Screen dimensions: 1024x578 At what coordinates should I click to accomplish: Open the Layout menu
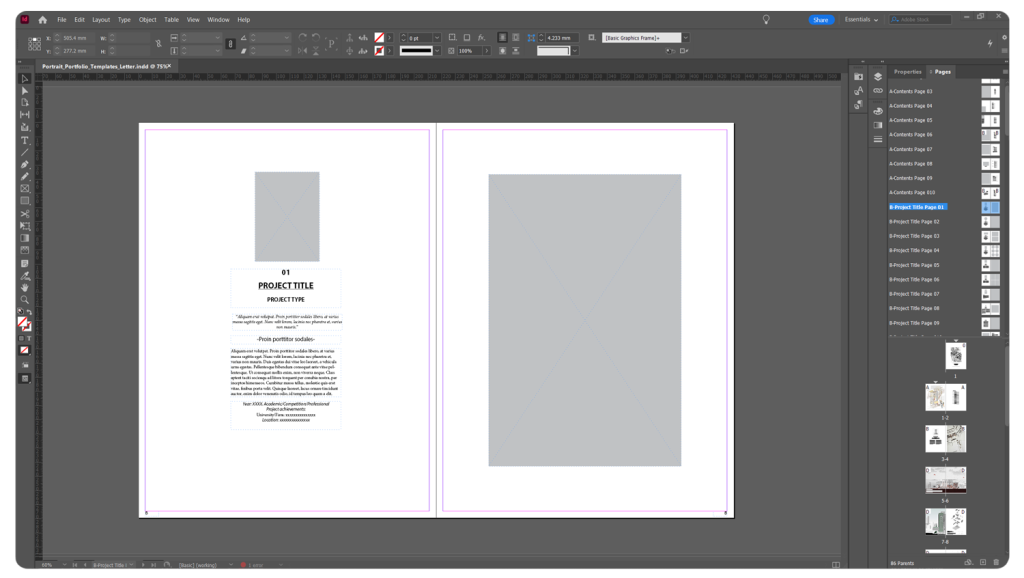point(101,20)
